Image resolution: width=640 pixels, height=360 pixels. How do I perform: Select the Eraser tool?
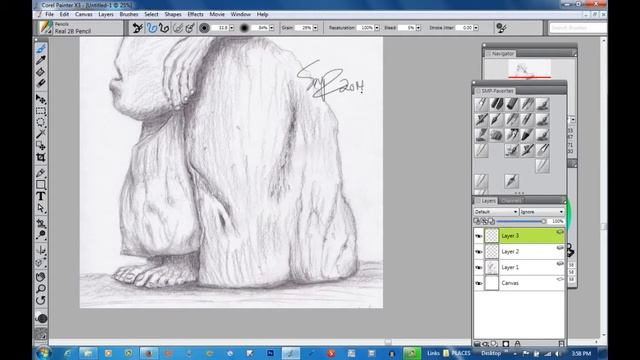point(41,84)
